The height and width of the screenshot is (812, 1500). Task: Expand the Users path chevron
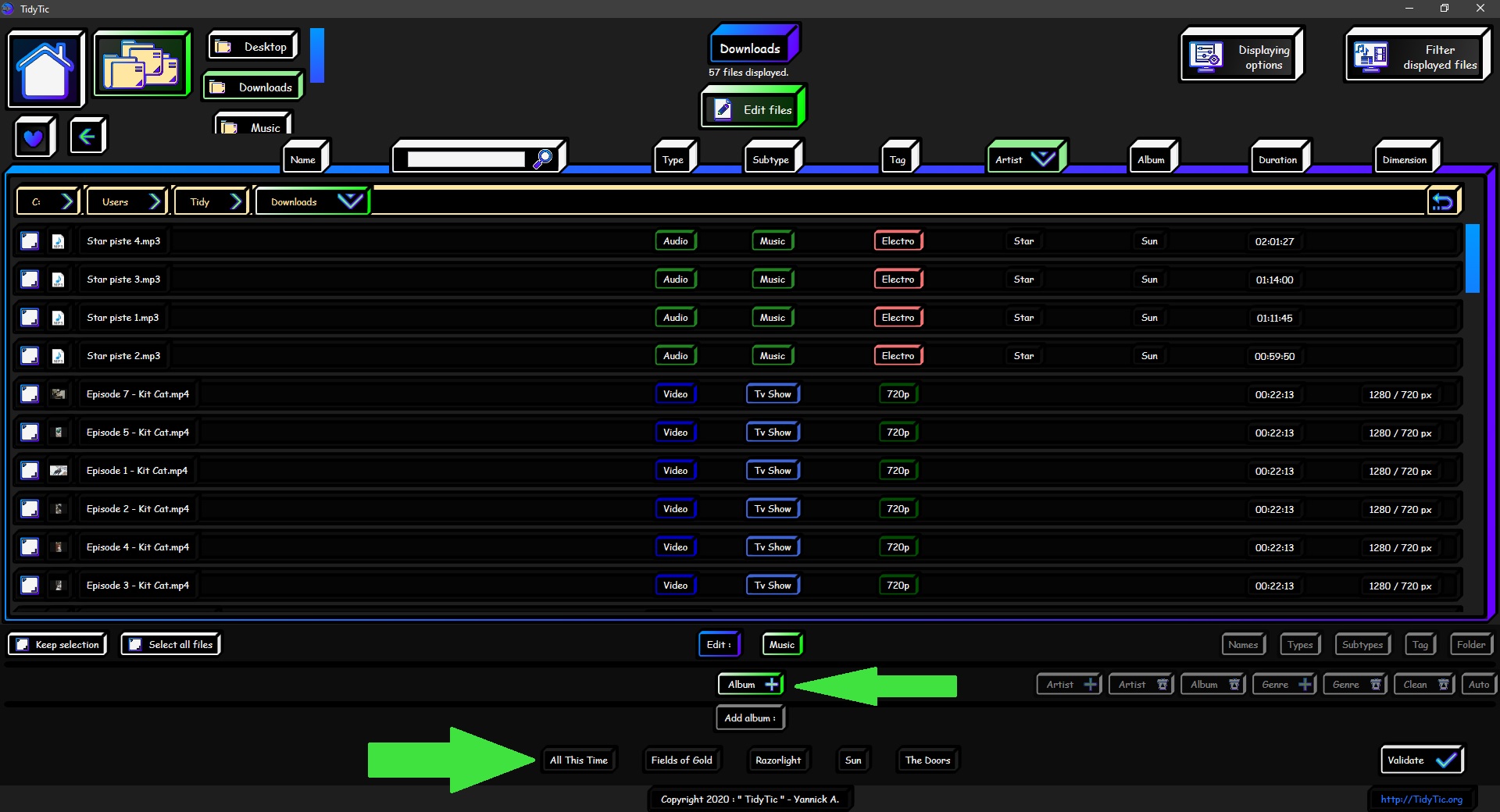pos(155,202)
